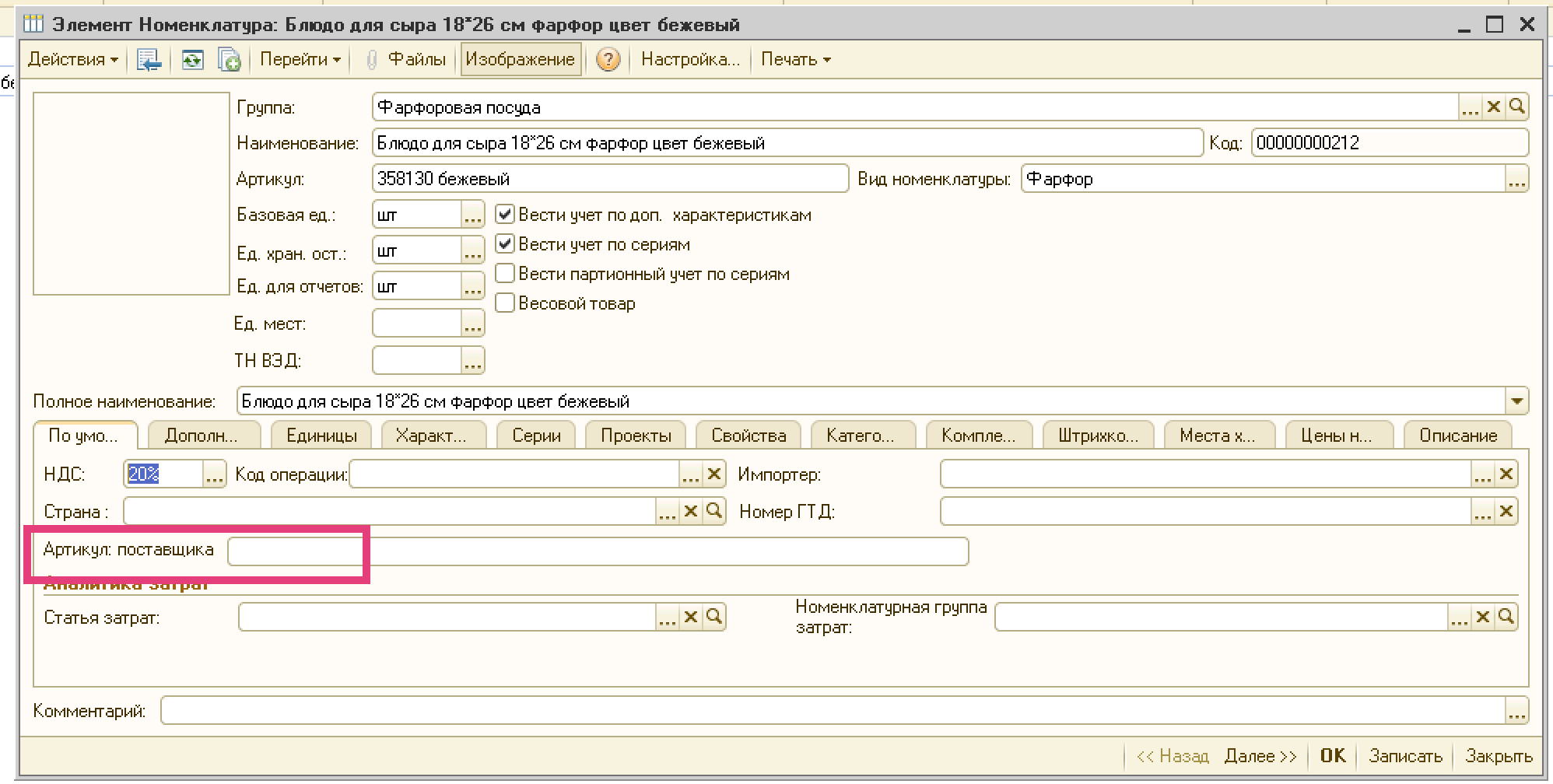Check Вести партионный учет по сериям

pos(505,274)
